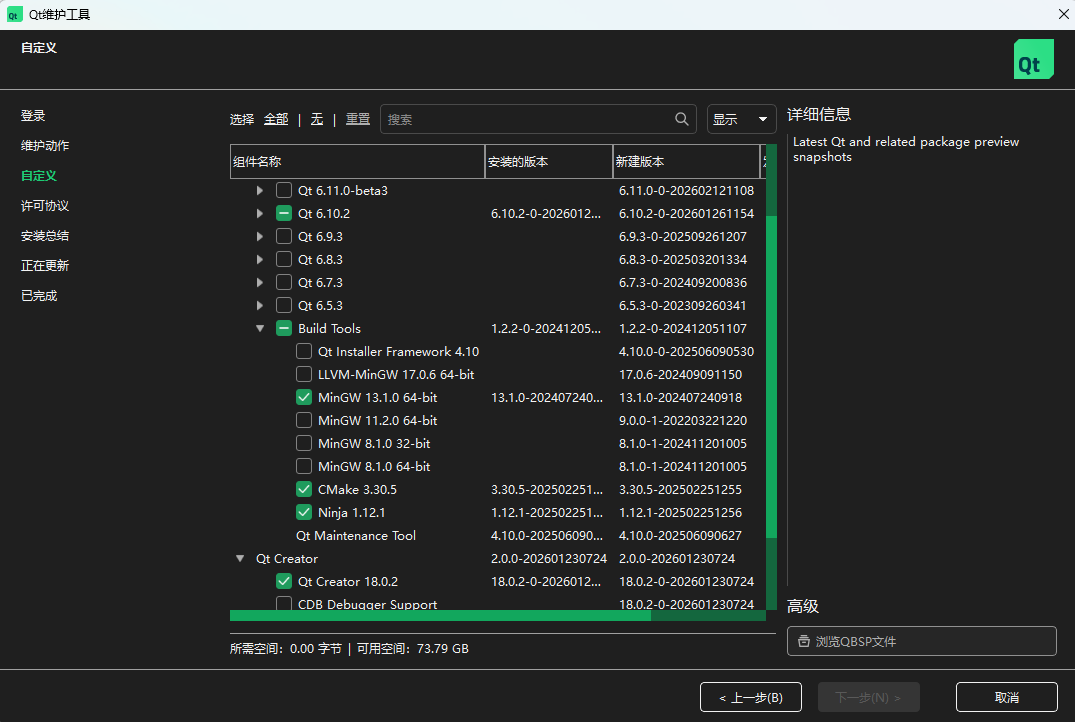The image size is (1075, 722).
Task: Click the printer icon on 浏览QBSP文件
Action: [x=804, y=641]
